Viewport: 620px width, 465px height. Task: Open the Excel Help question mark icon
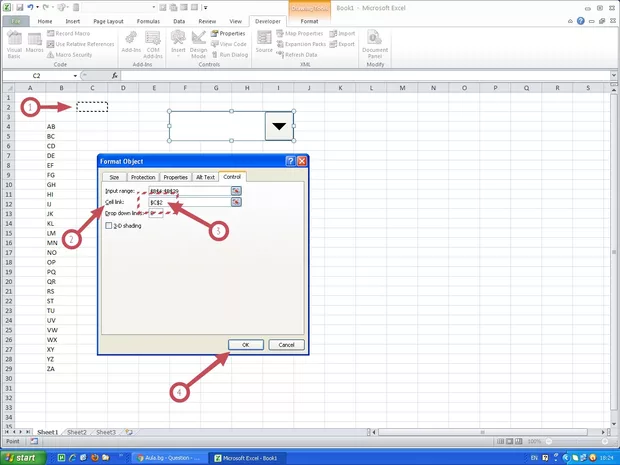coord(580,21)
